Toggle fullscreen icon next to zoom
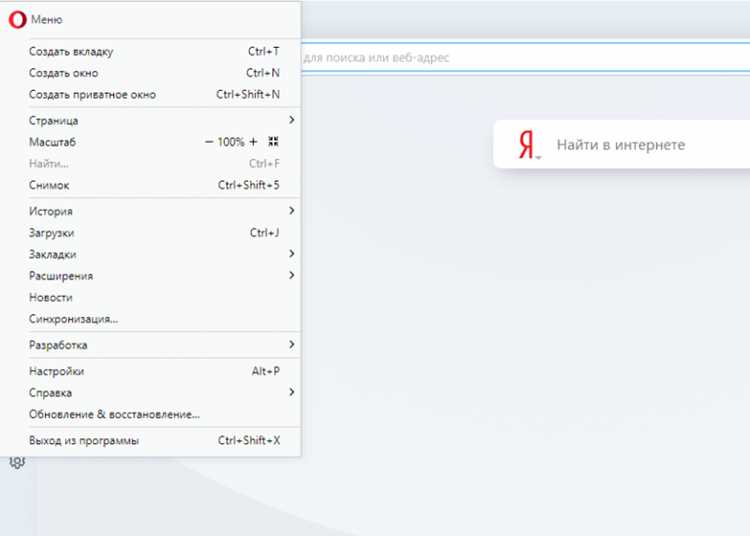Image resolution: width=750 pixels, height=536 pixels. (x=273, y=142)
